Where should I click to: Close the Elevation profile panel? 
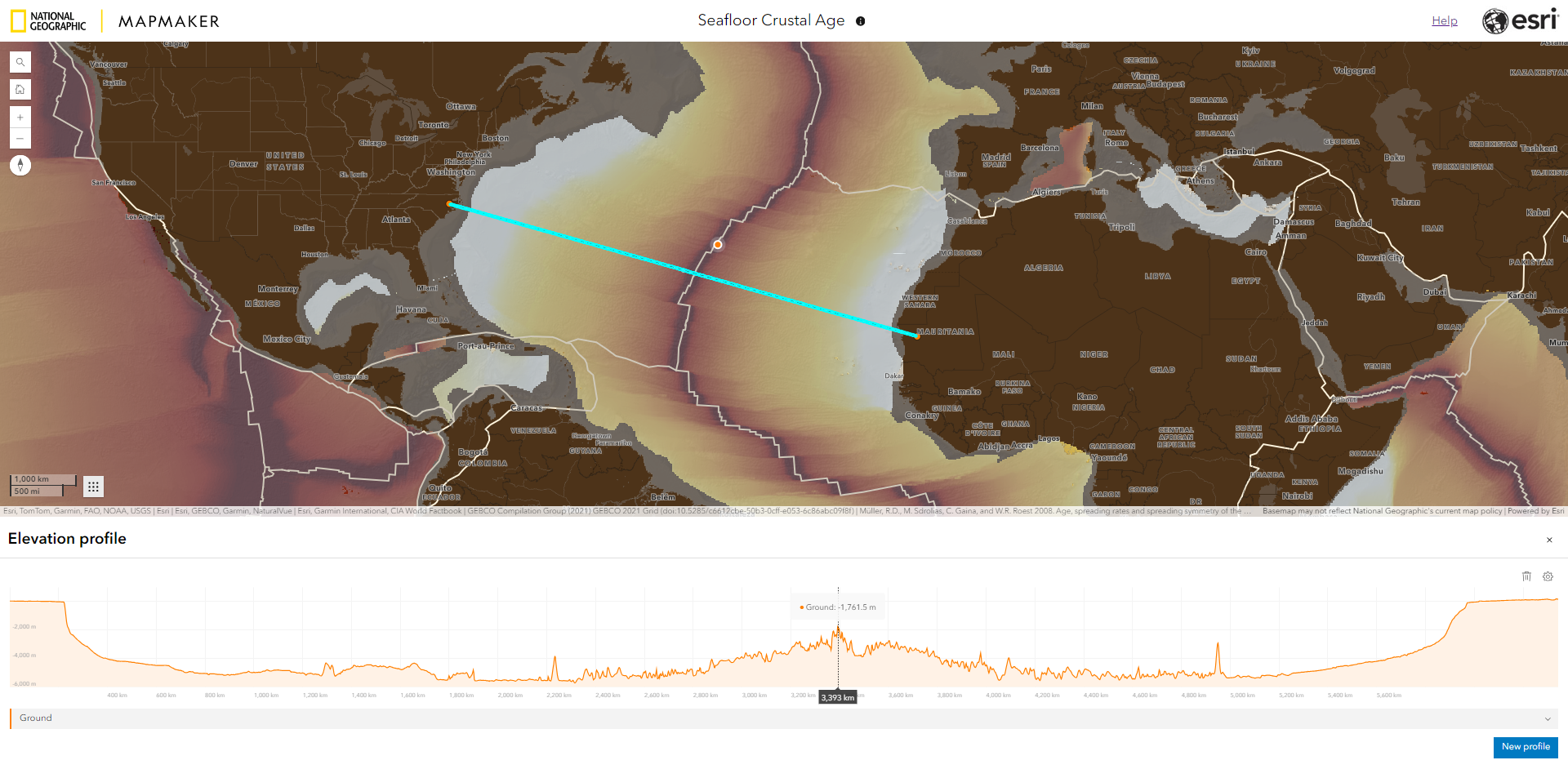(x=1548, y=540)
